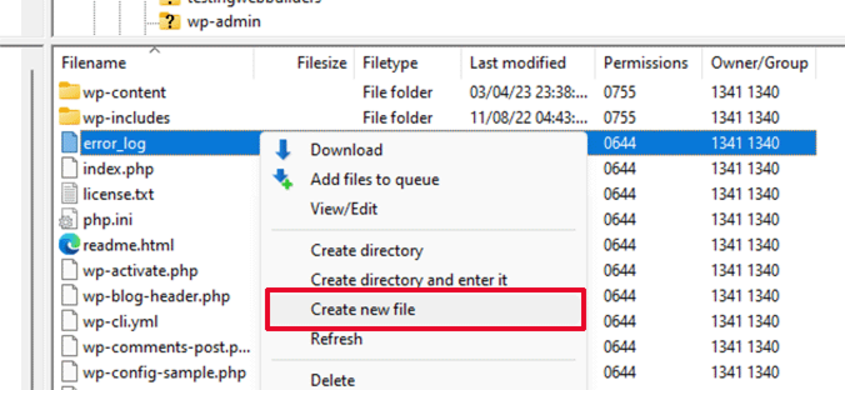Choose Download from the context menu

click(347, 150)
